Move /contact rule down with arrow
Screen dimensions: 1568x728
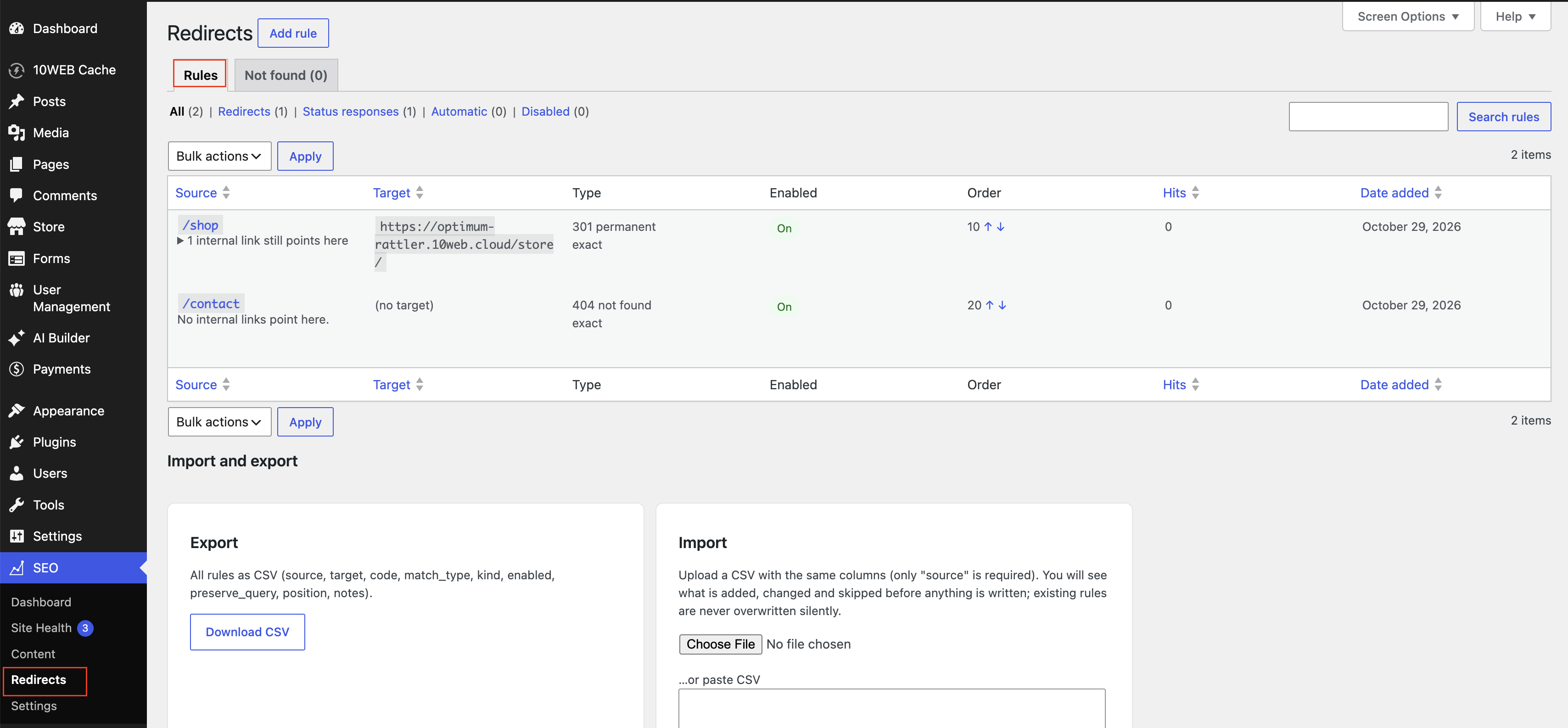point(1002,306)
